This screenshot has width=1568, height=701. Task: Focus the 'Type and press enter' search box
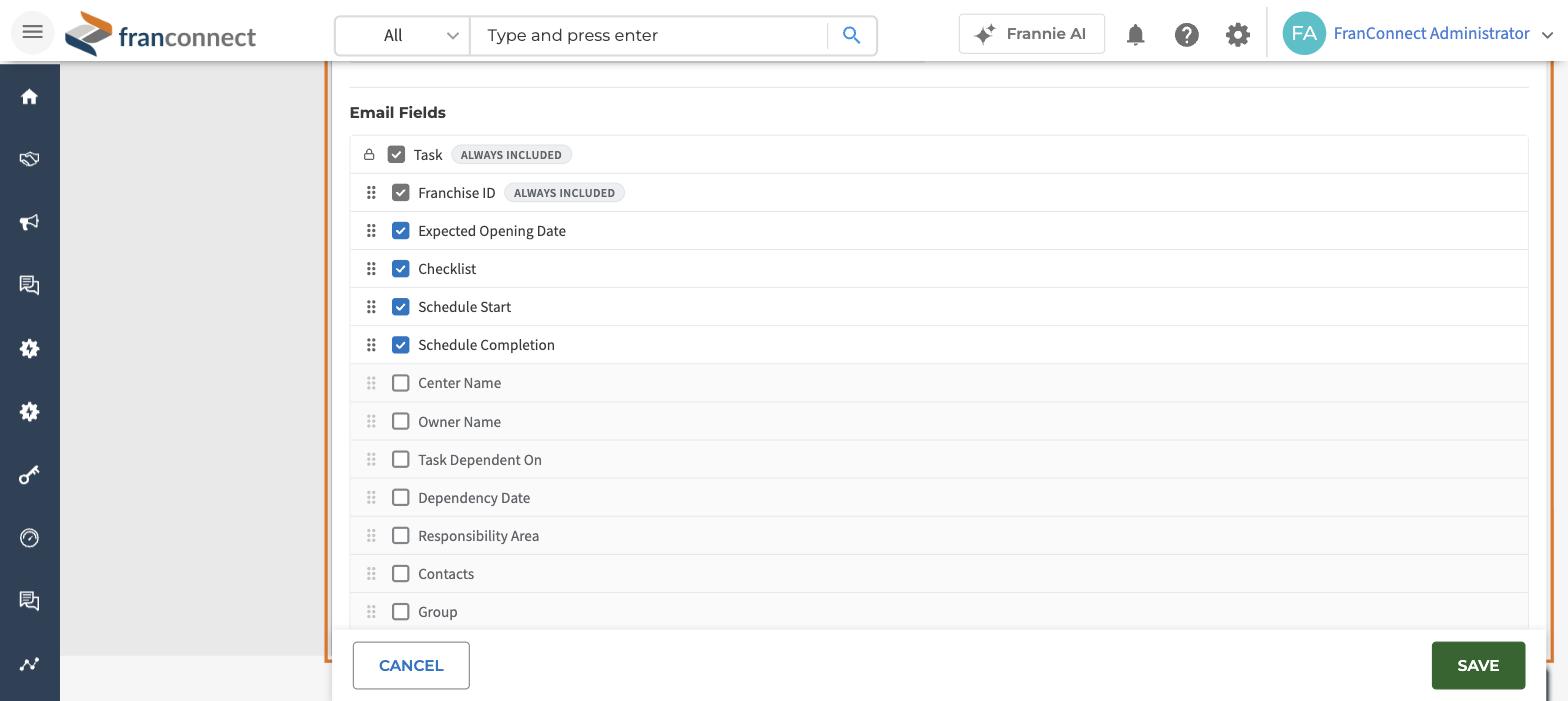tap(650, 35)
